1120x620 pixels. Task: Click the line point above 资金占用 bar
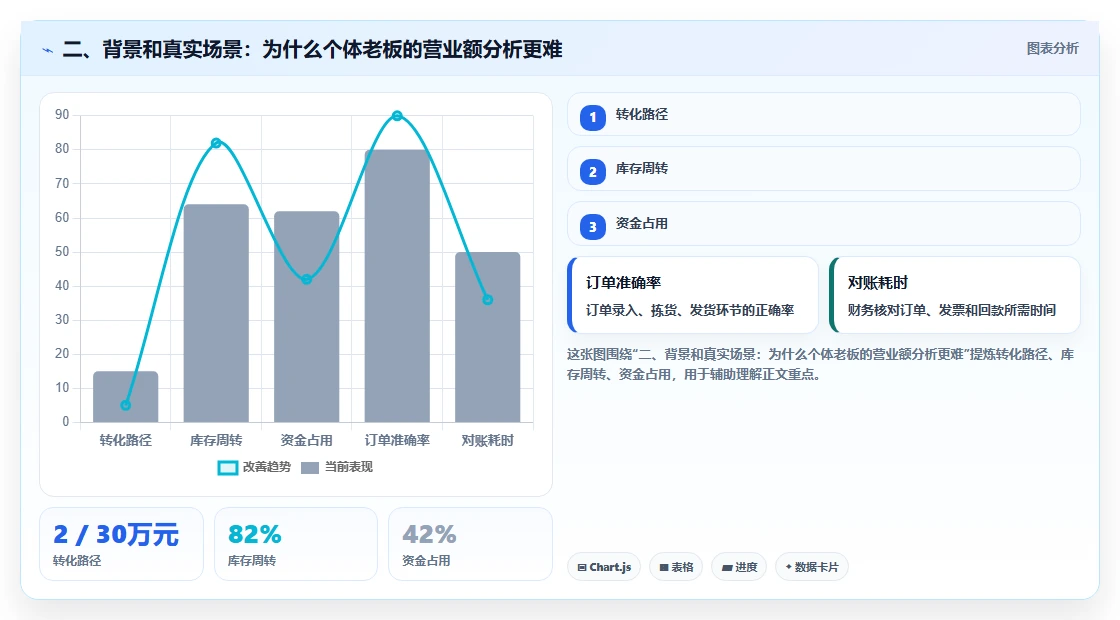point(306,279)
